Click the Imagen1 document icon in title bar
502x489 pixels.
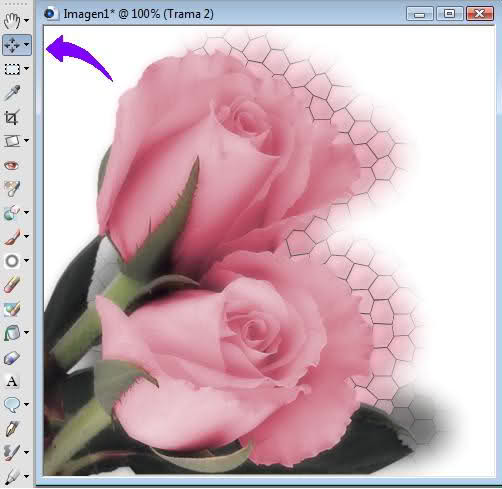[x=50, y=14]
